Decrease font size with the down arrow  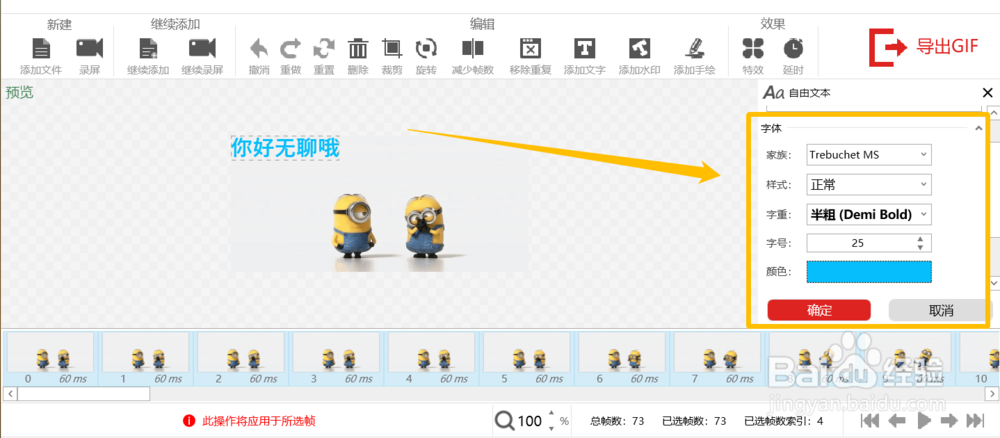click(x=920, y=247)
